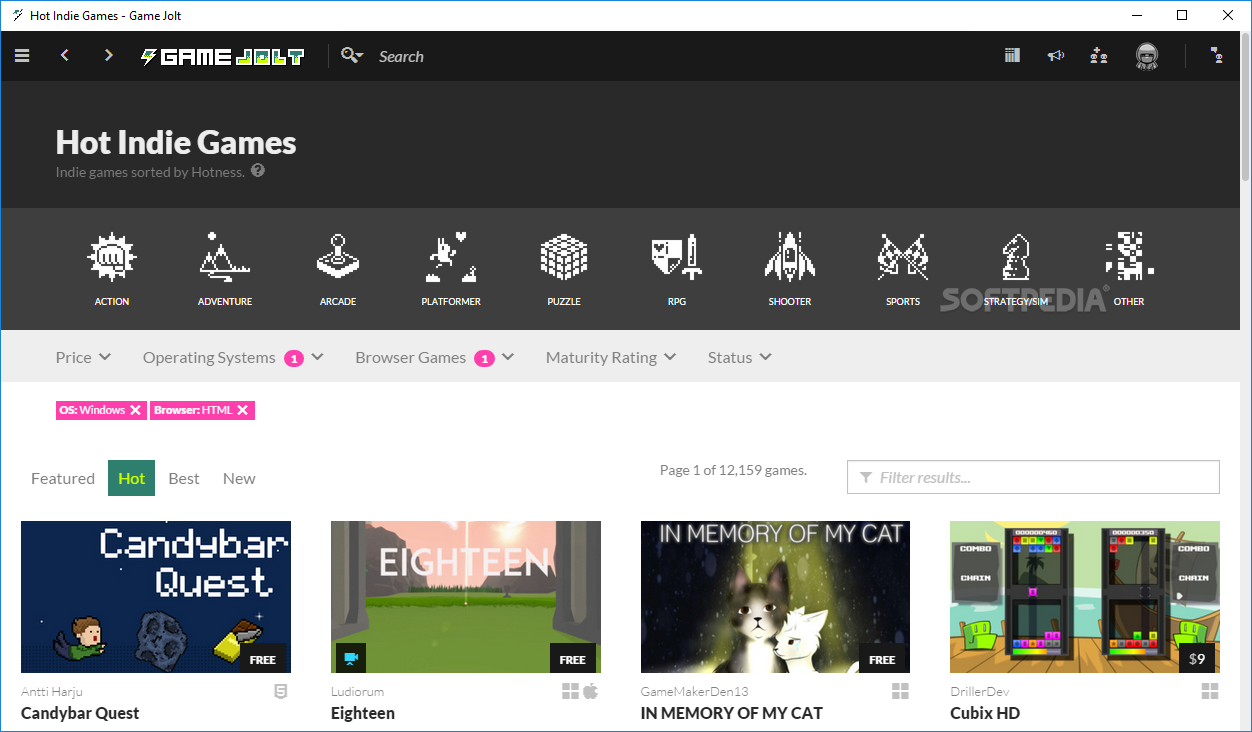Click the Mac platform icon beside Eighteen
1252x732 pixels.
591,691
